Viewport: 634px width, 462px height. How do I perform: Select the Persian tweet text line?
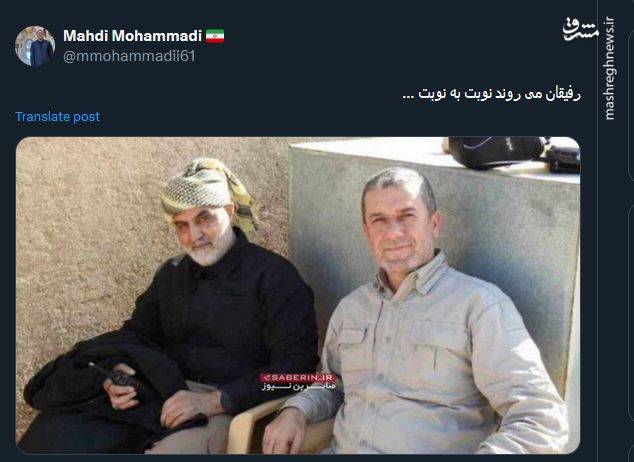tap(492, 94)
